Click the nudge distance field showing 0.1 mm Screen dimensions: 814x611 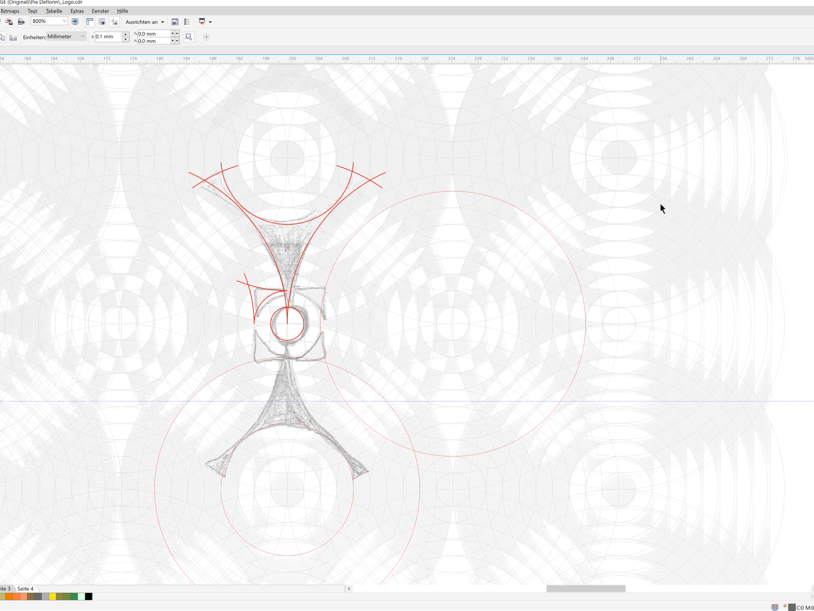tap(105, 37)
